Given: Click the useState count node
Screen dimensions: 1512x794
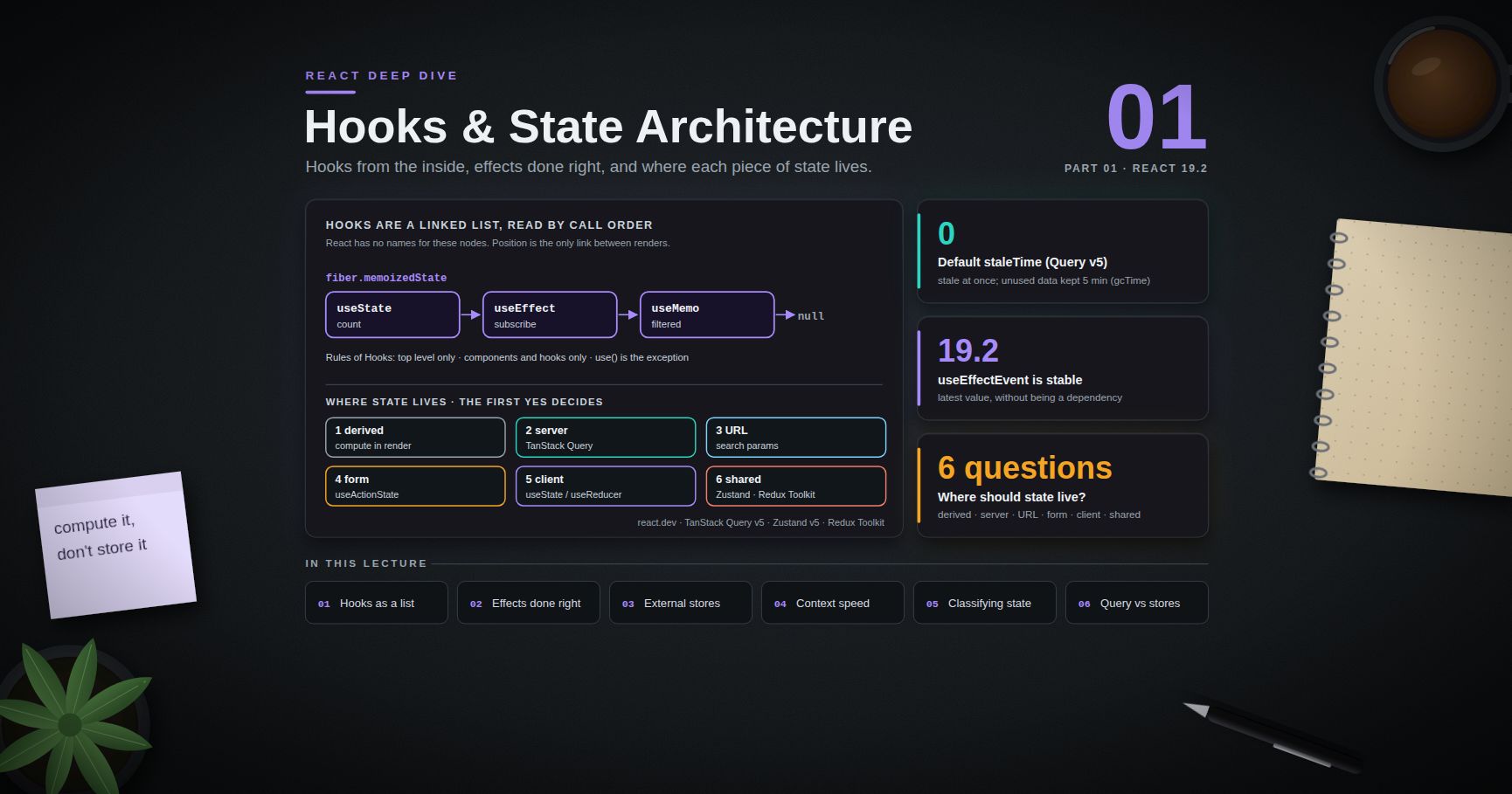Looking at the screenshot, I should coord(392,314).
